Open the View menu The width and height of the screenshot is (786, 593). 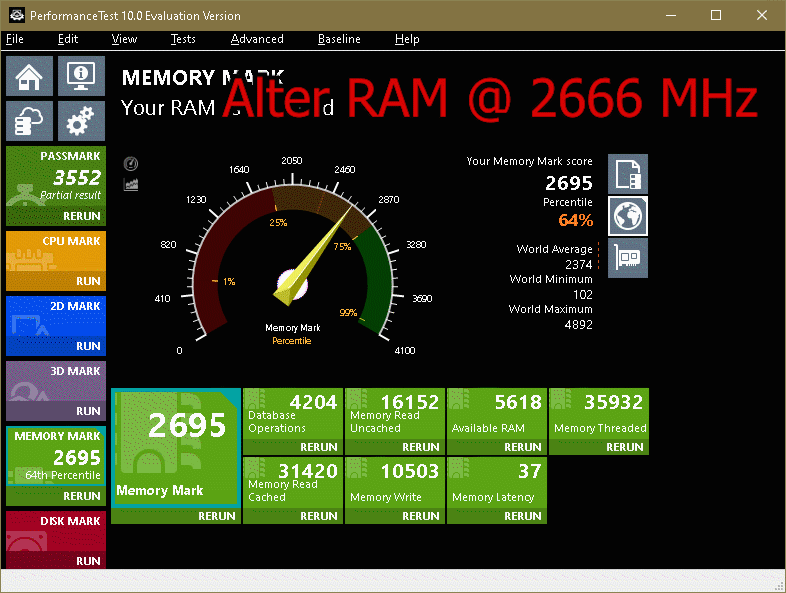point(124,39)
